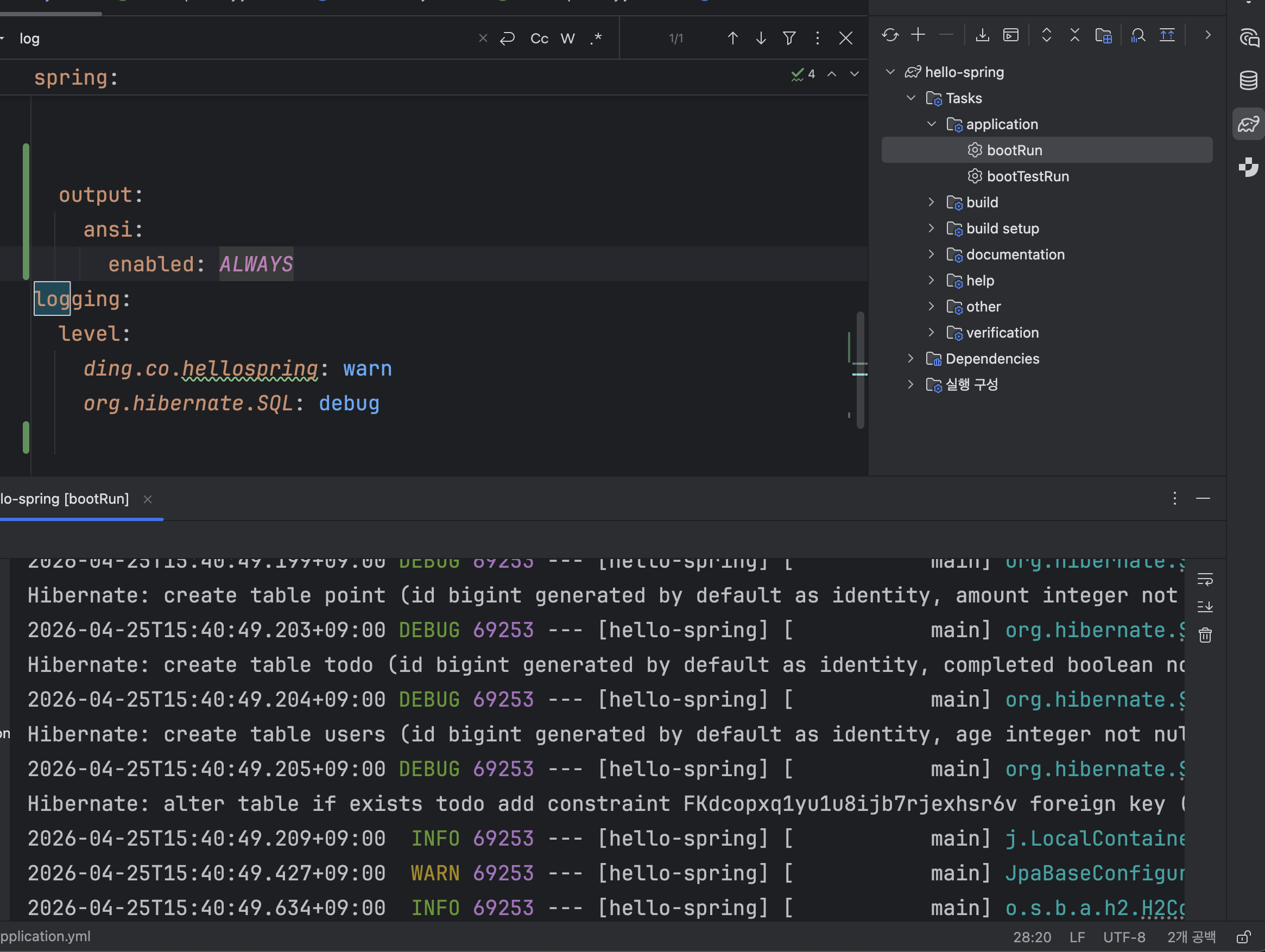Open the Database tool window icon
Image resolution: width=1265 pixels, height=952 pixels.
[1248, 80]
